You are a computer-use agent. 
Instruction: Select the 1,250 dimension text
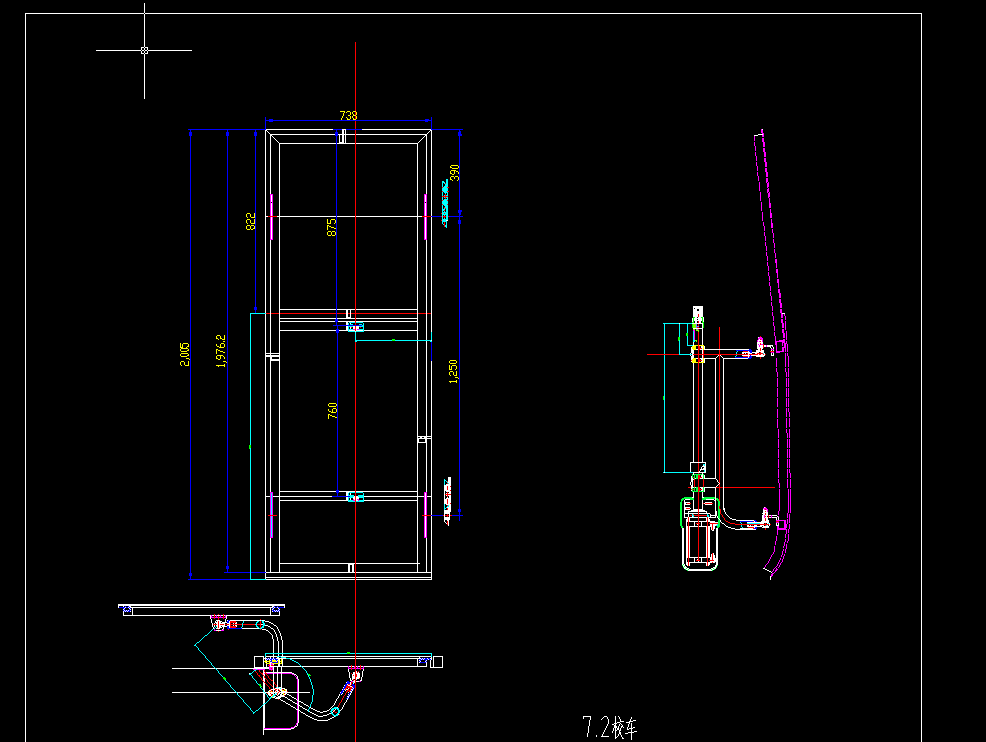[x=453, y=371]
